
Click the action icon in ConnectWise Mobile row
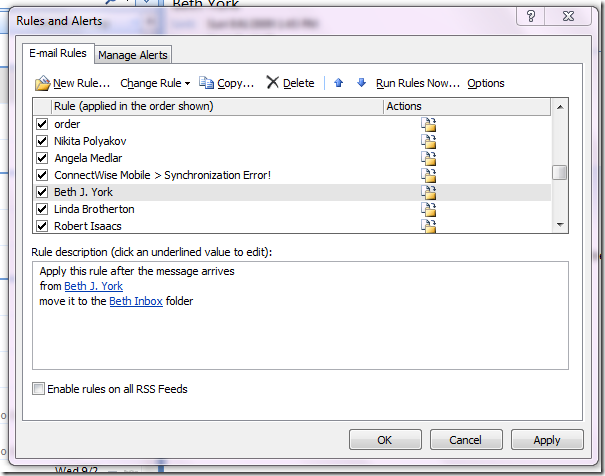click(428, 176)
